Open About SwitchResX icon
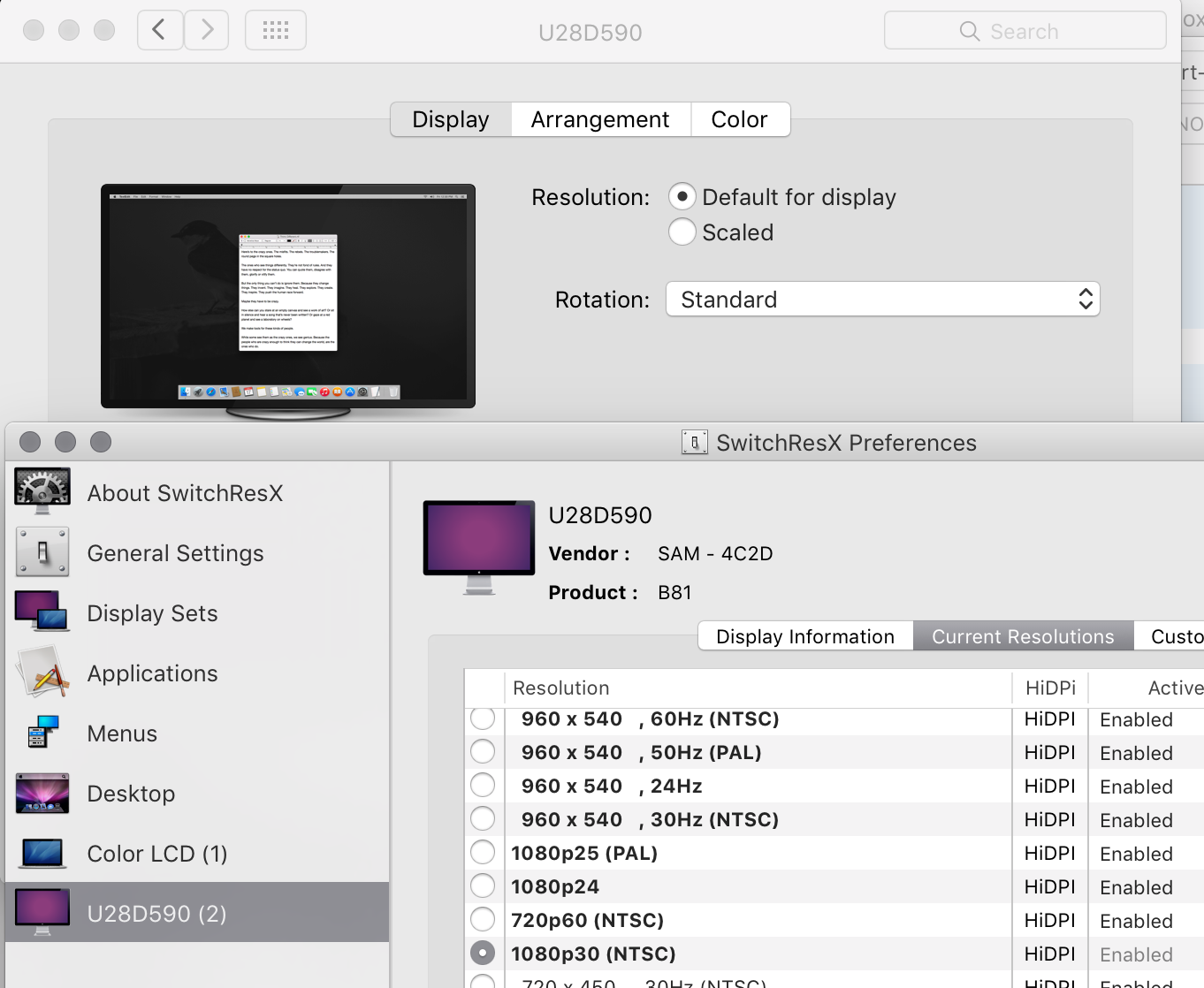The image size is (1204, 988). [42, 492]
